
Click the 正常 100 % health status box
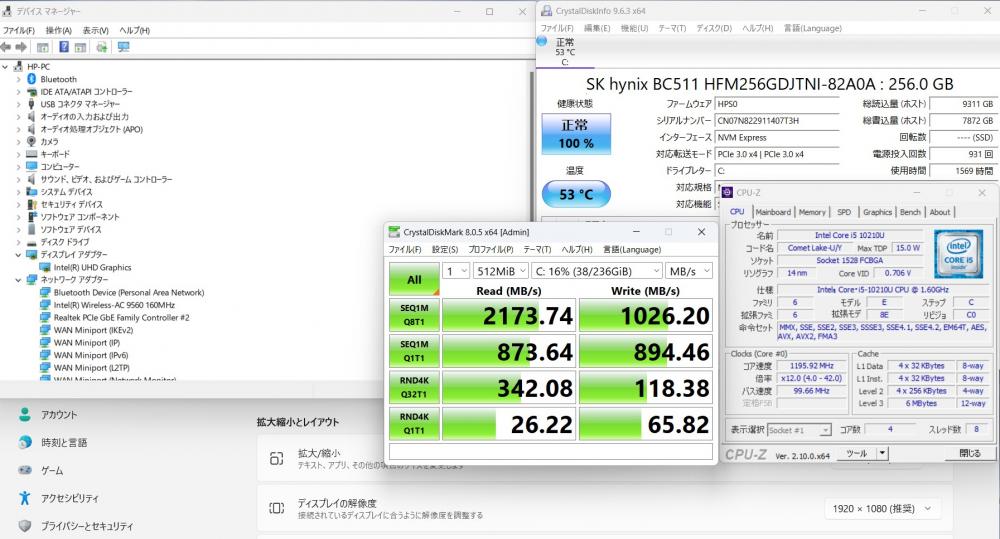(576, 134)
